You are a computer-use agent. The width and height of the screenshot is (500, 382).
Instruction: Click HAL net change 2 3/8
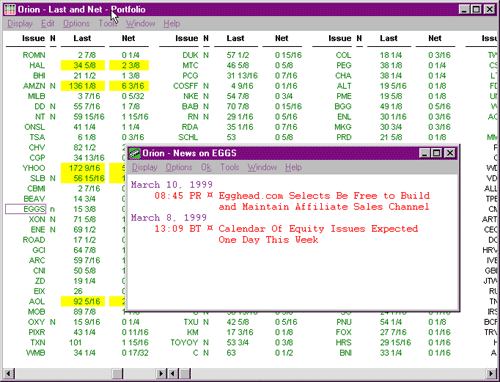click(129, 65)
